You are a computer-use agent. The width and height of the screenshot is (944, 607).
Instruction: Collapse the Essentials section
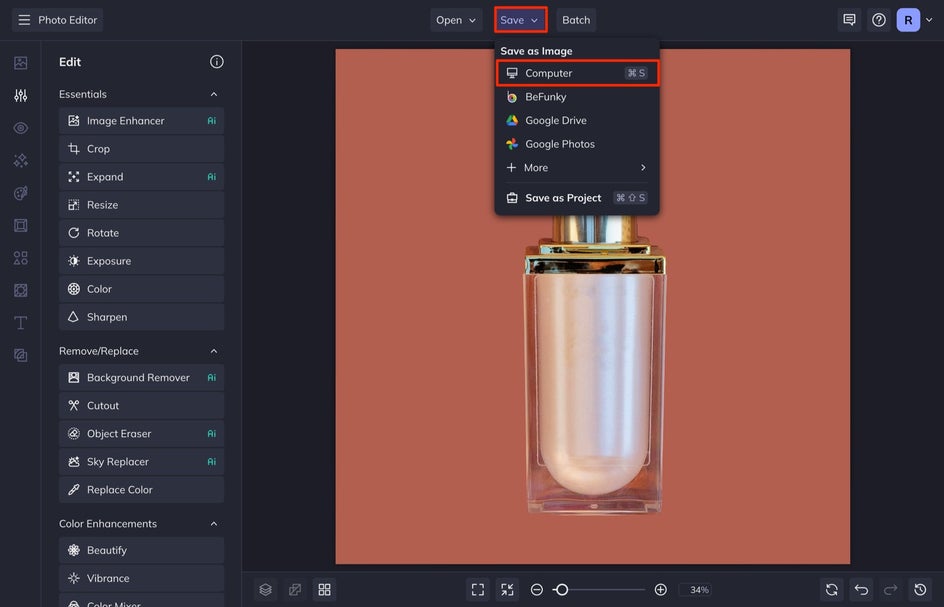click(213, 94)
